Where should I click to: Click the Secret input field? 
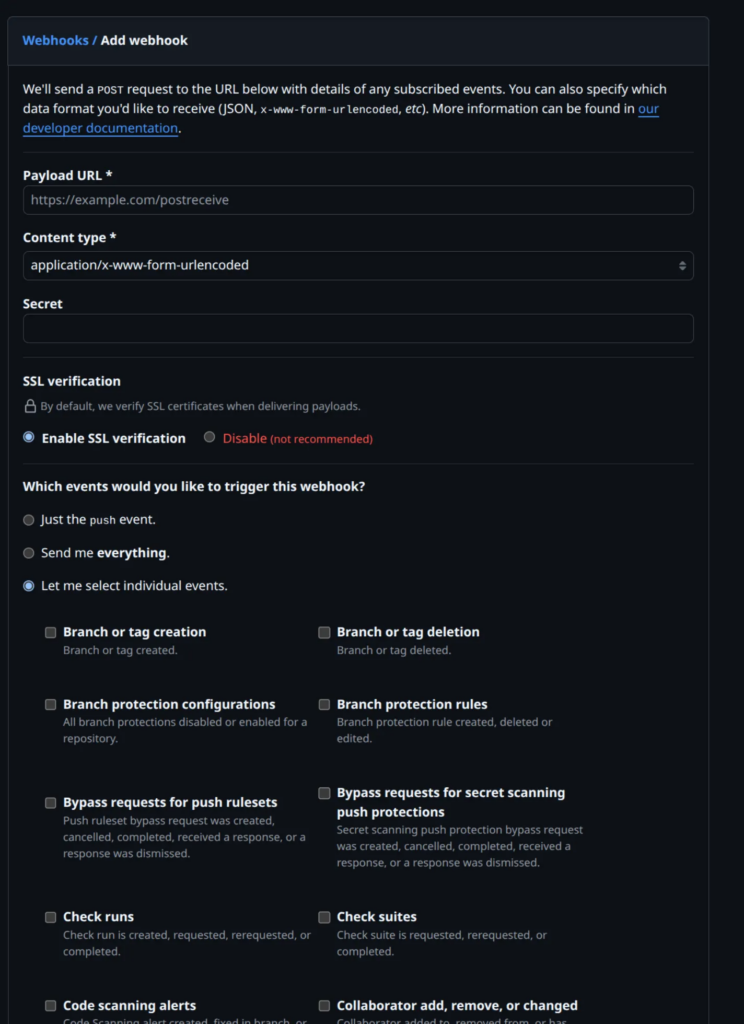point(358,329)
